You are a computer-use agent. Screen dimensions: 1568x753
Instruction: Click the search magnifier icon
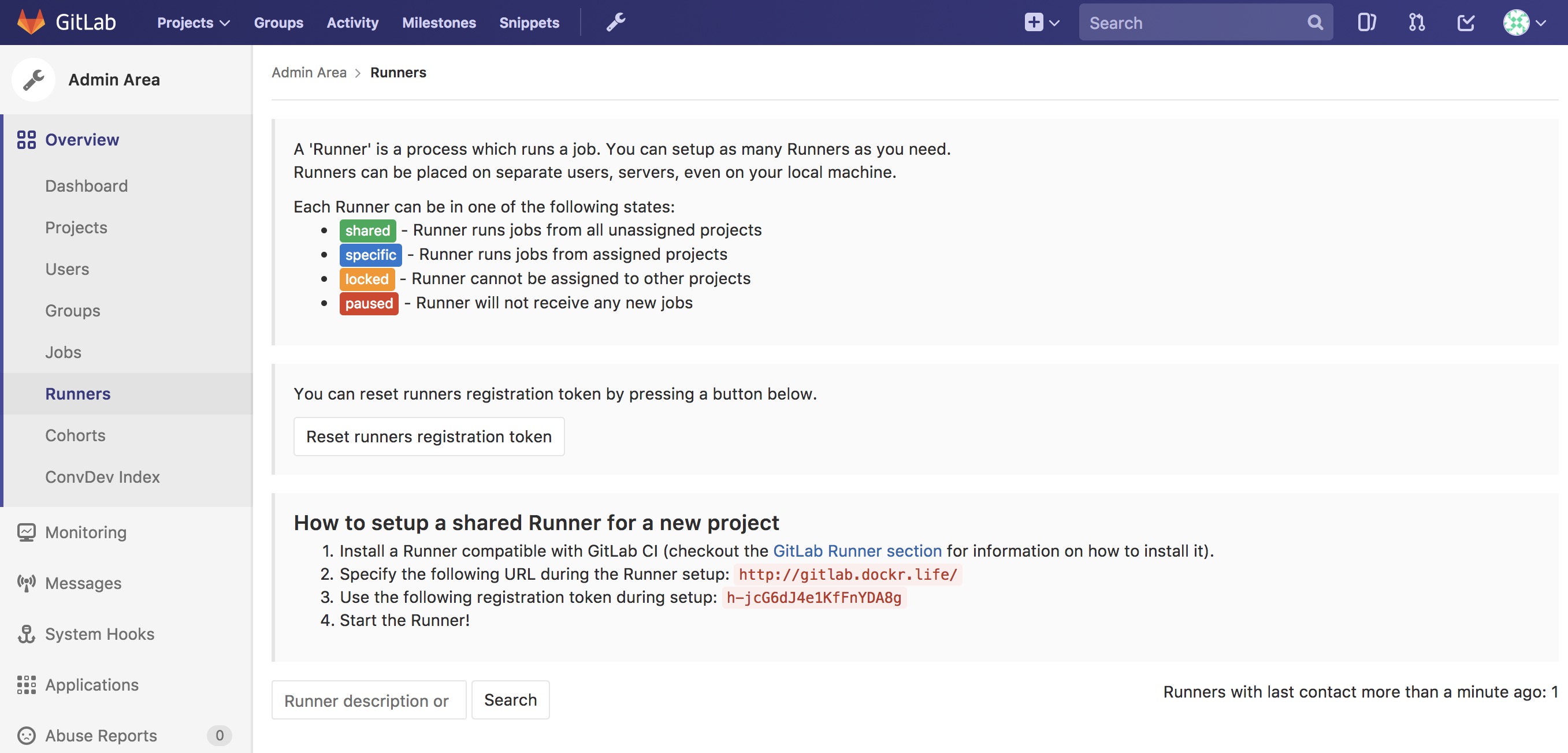[x=1315, y=23]
